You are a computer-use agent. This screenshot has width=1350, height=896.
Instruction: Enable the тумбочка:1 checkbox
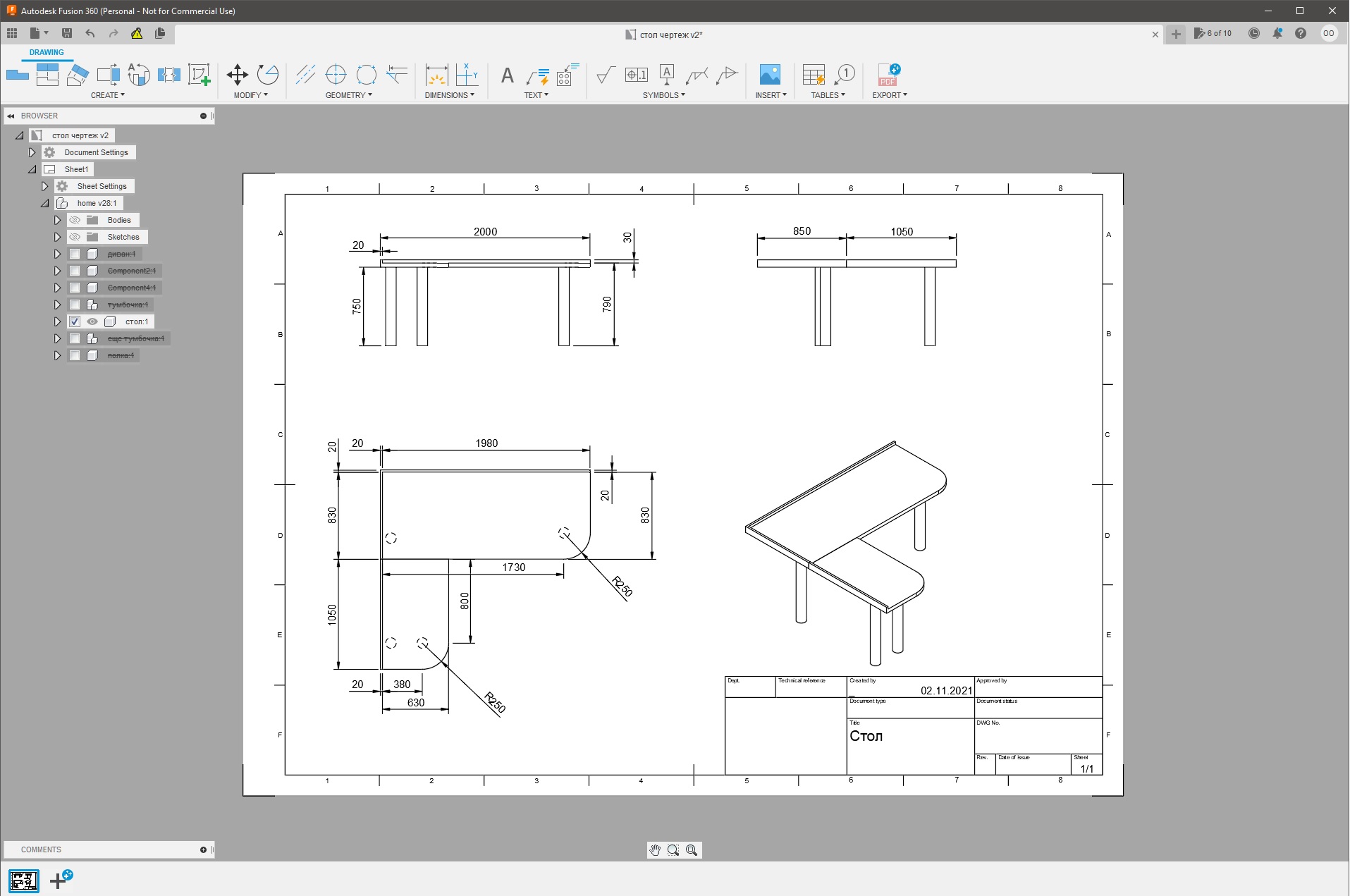click(x=75, y=305)
